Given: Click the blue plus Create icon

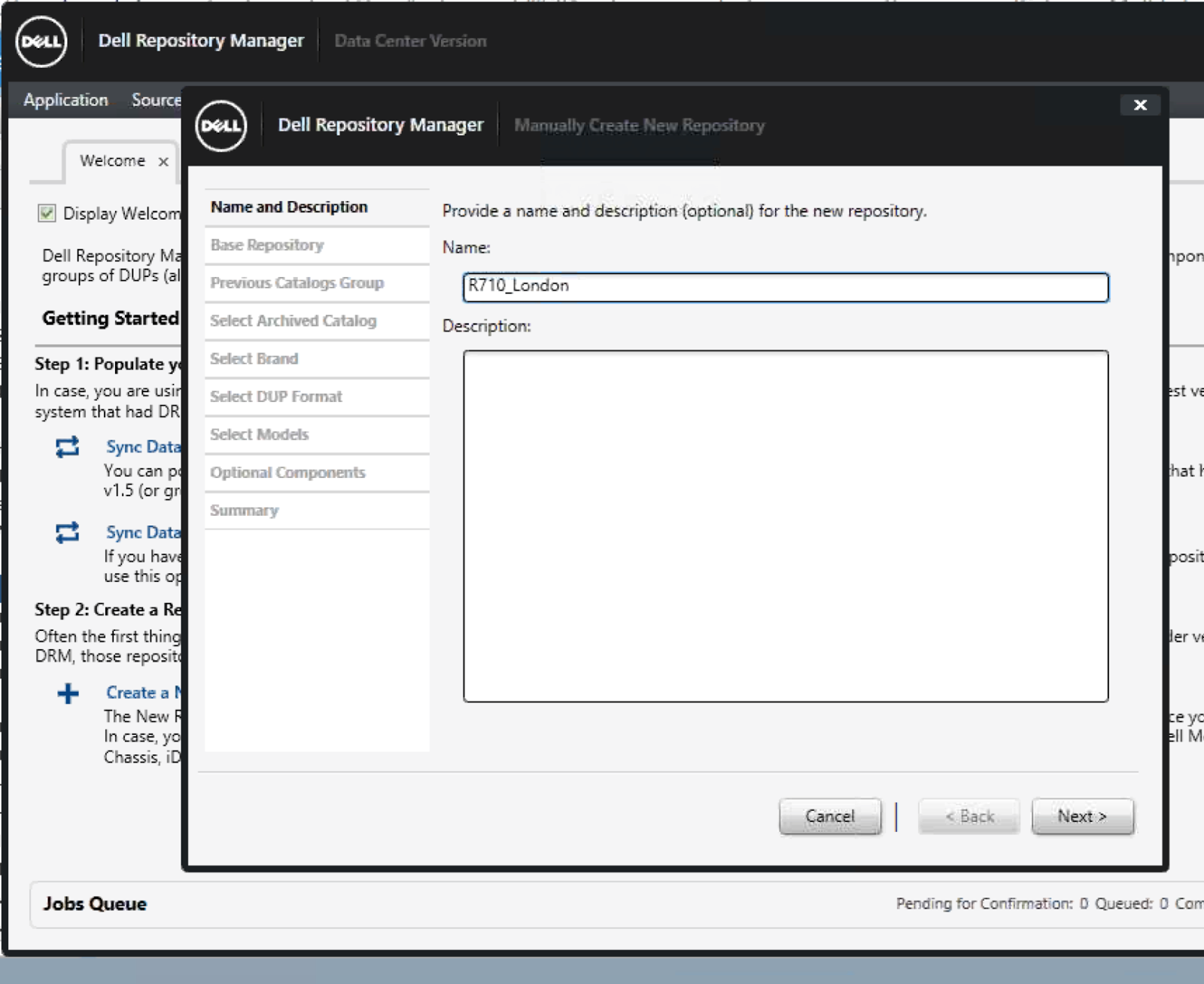Looking at the screenshot, I should pos(68,693).
